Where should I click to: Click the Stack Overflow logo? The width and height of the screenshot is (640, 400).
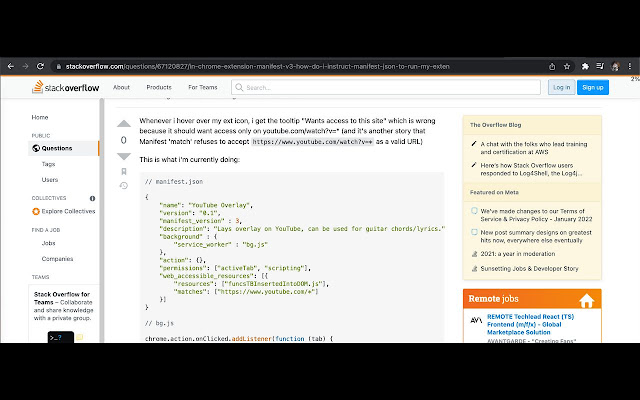(64, 88)
